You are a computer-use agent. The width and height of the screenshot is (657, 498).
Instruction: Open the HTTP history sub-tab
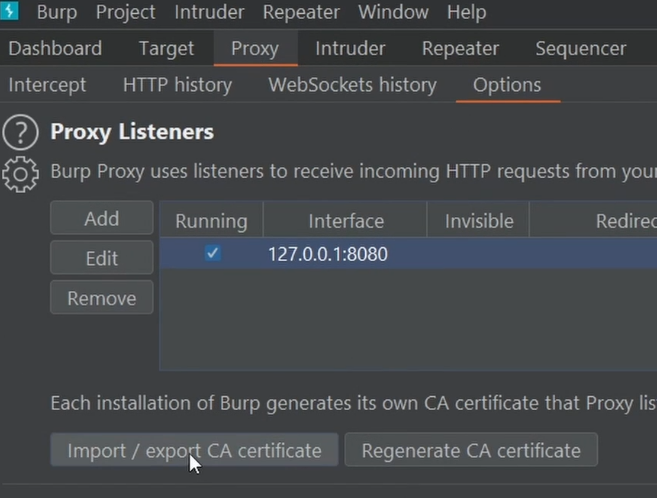[x=177, y=85]
